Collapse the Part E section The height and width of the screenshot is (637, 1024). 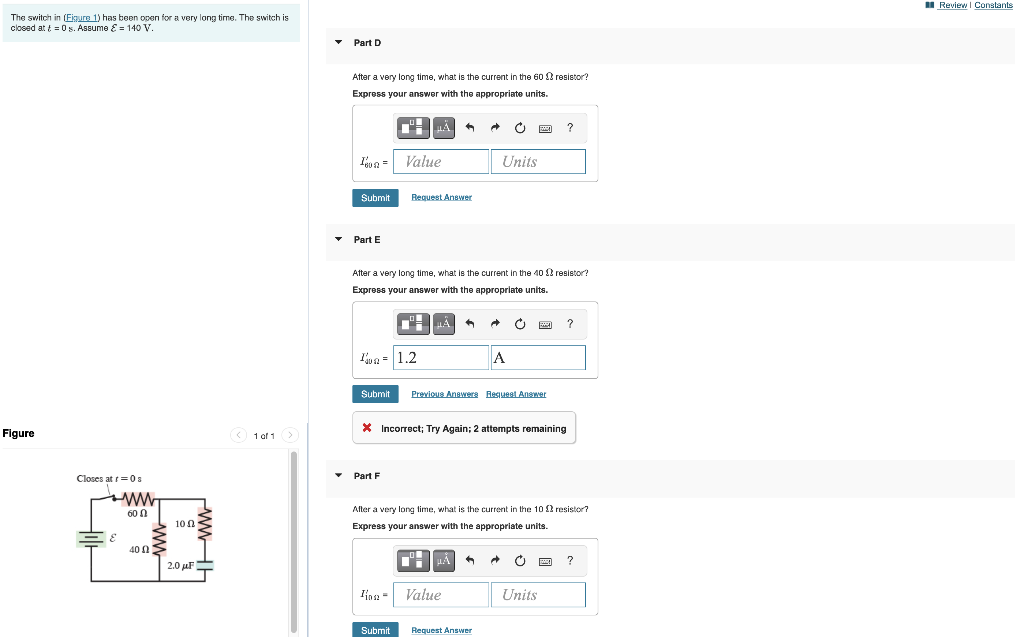click(x=340, y=239)
